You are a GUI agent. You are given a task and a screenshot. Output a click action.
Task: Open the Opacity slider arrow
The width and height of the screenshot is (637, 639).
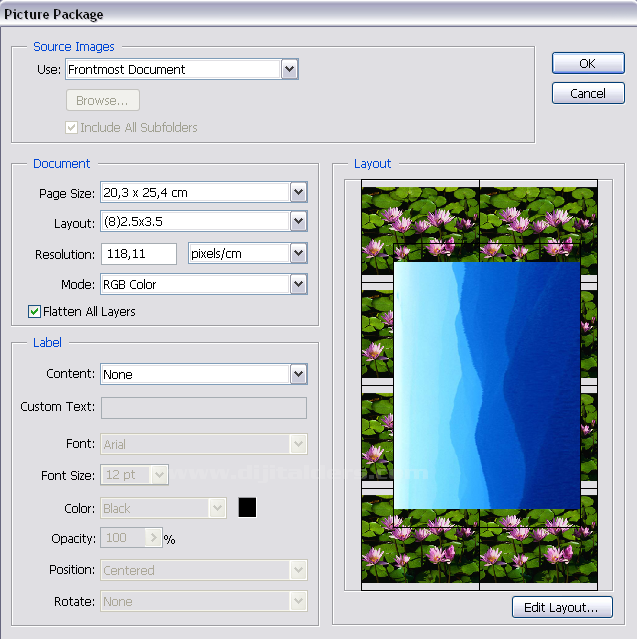154,538
